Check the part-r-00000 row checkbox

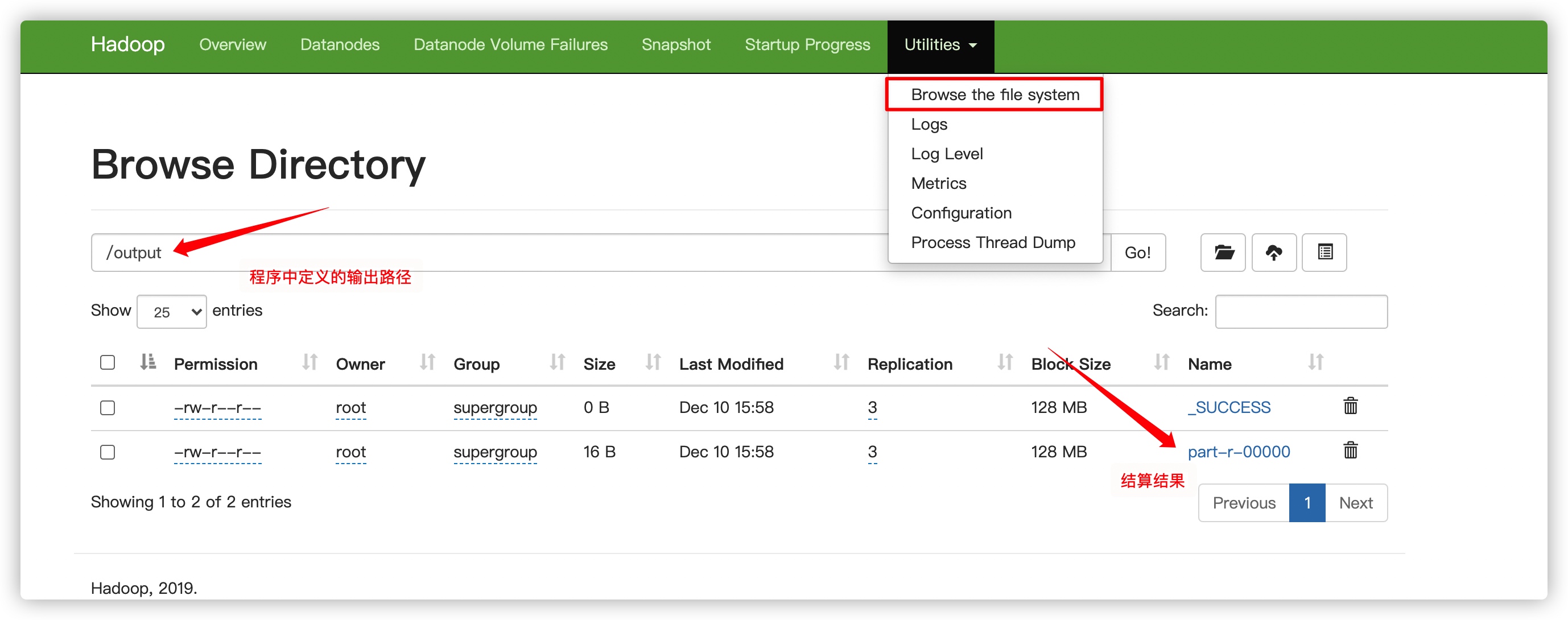108,452
